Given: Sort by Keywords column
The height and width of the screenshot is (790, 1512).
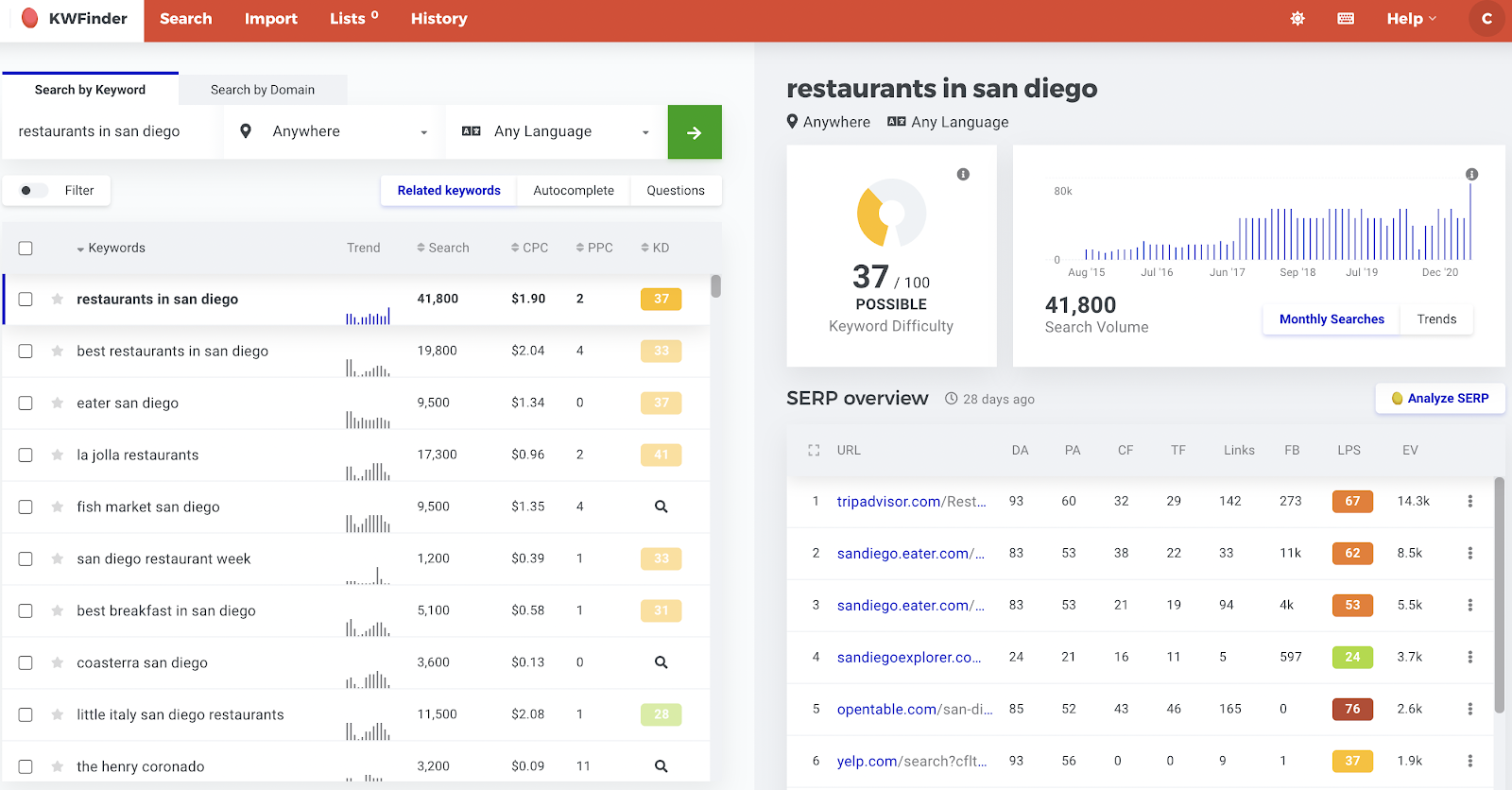Looking at the screenshot, I should pos(111,249).
